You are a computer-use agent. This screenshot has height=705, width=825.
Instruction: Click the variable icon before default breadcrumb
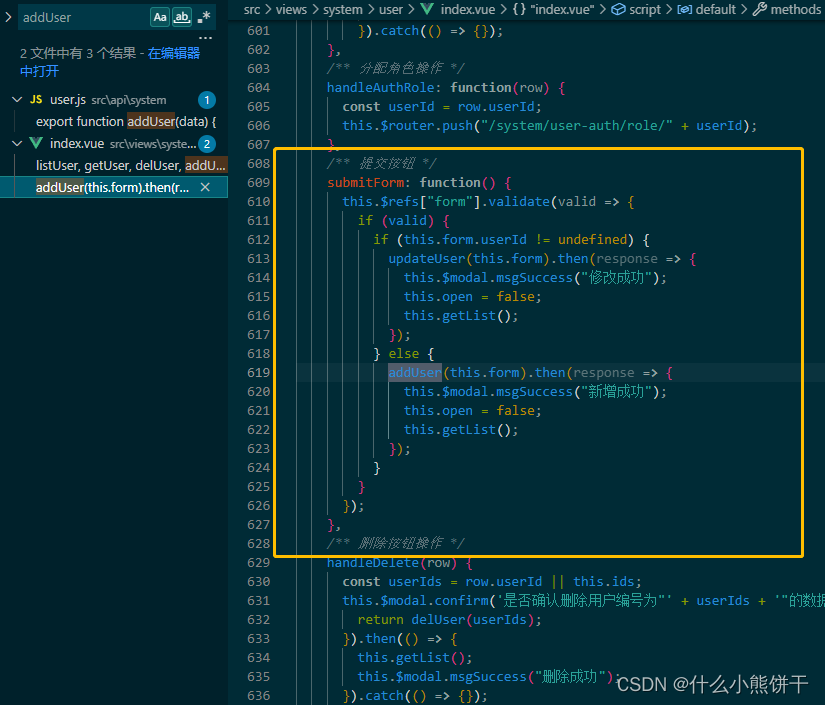[x=684, y=9]
